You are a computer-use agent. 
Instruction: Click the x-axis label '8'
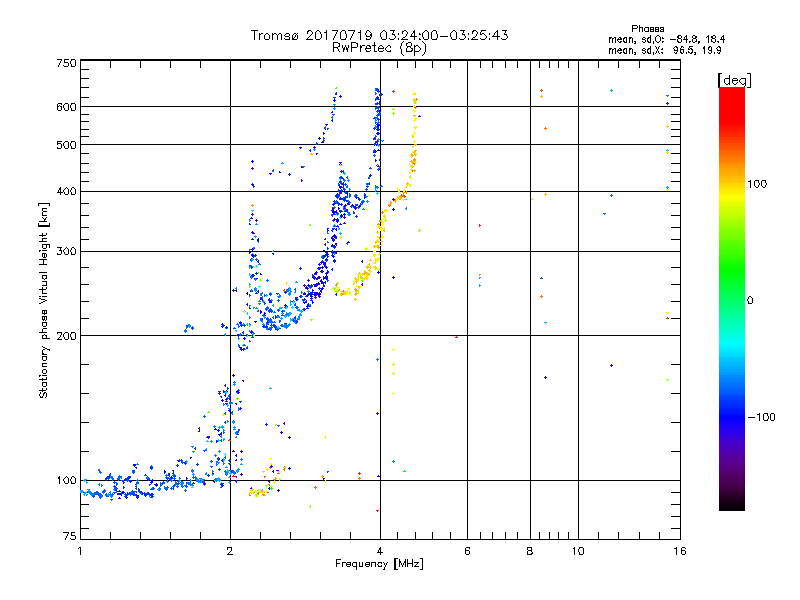pyautogui.click(x=530, y=551)
